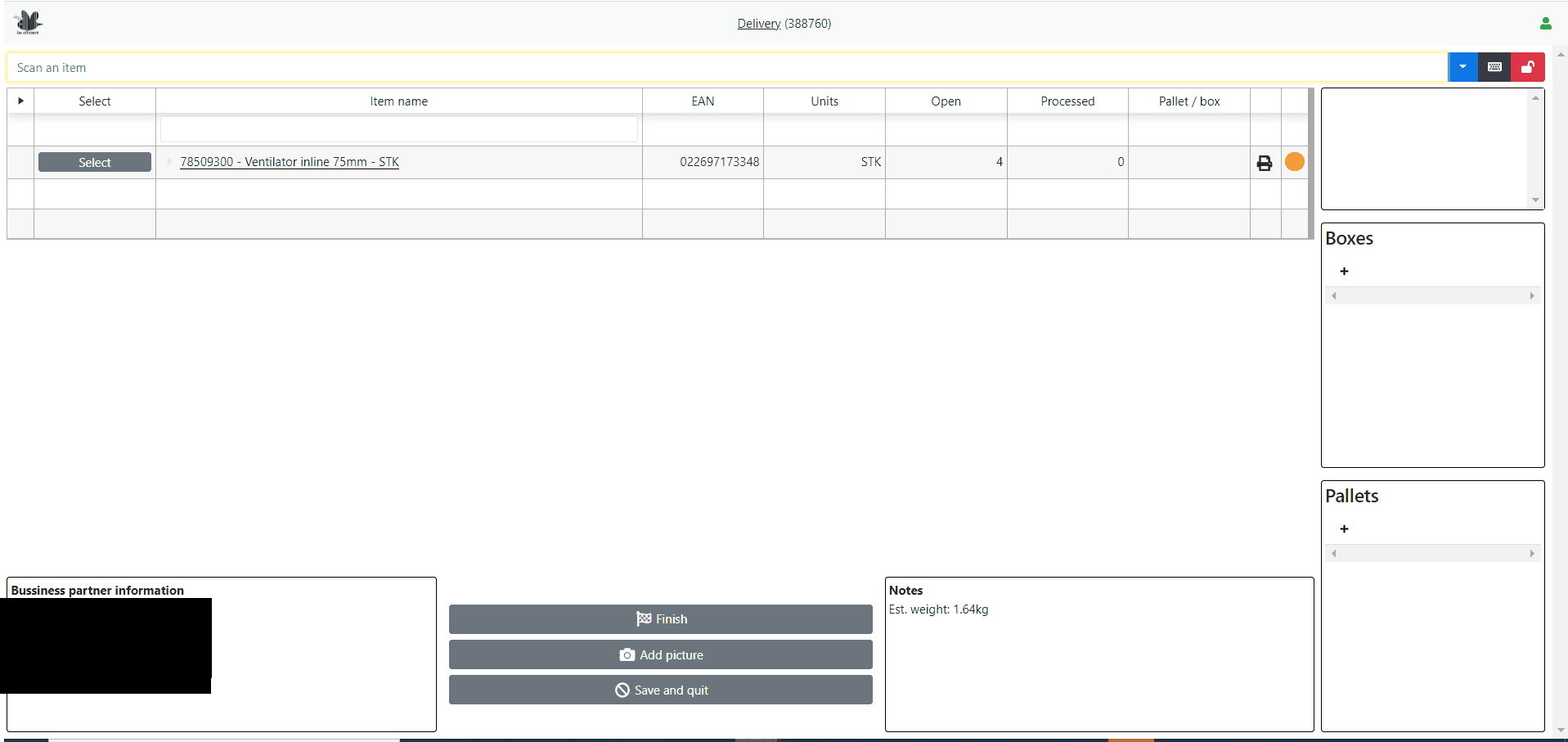Add a new pallet with plus icon
The image size is (1568, 742).
(x=1344, y=528)
